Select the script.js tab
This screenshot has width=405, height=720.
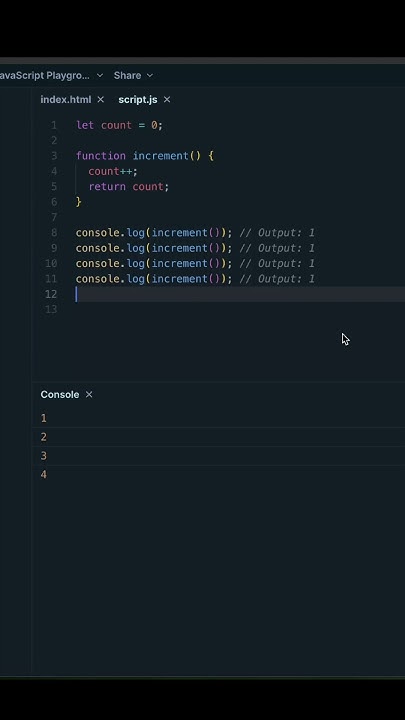(x=138, y=100)
